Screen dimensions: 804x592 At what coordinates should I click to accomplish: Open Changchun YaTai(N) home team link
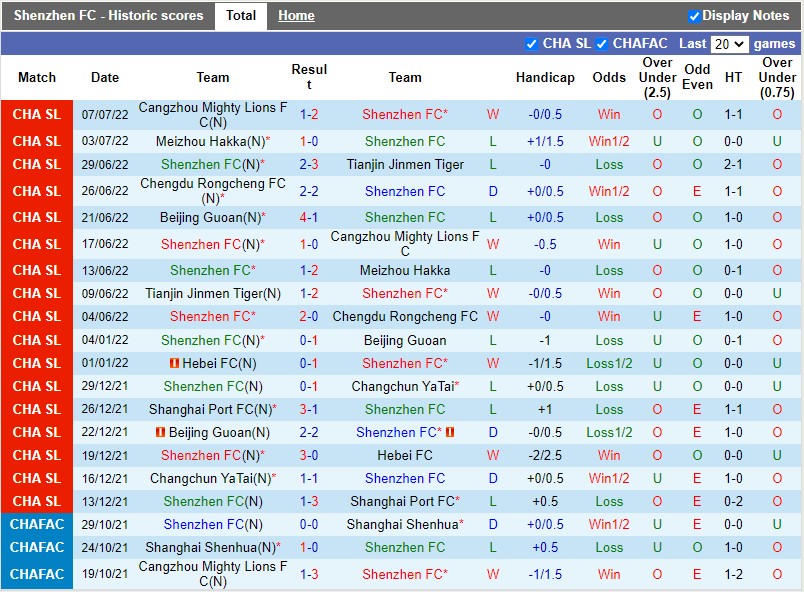(212, 478)
